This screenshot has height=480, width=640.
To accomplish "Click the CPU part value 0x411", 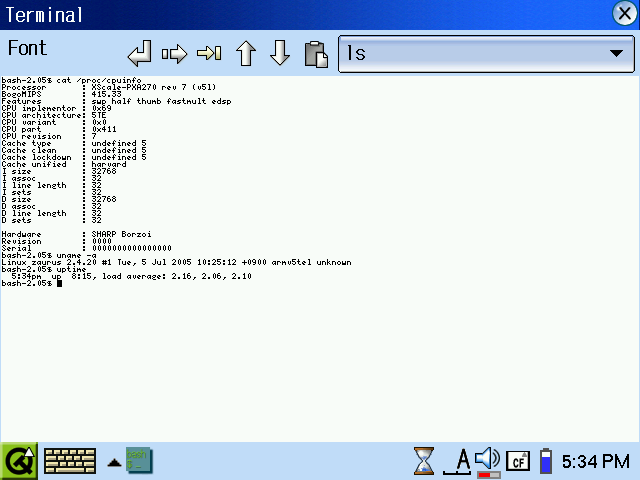I will pos(104,129).
